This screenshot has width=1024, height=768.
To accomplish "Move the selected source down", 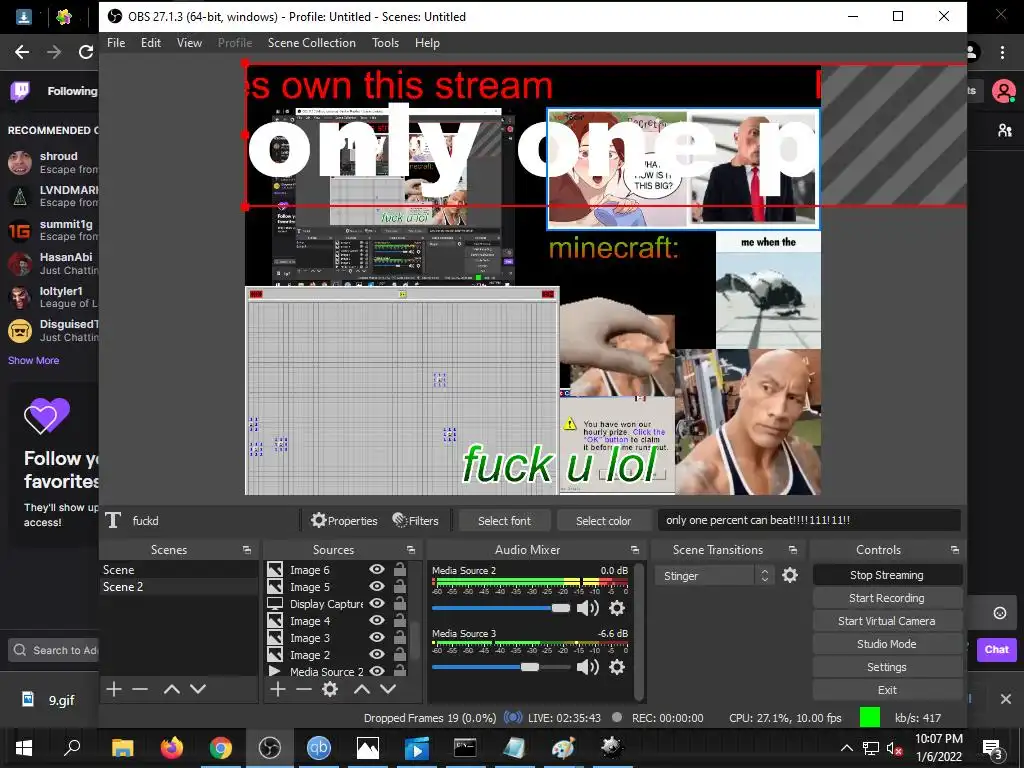I will 388,689.
